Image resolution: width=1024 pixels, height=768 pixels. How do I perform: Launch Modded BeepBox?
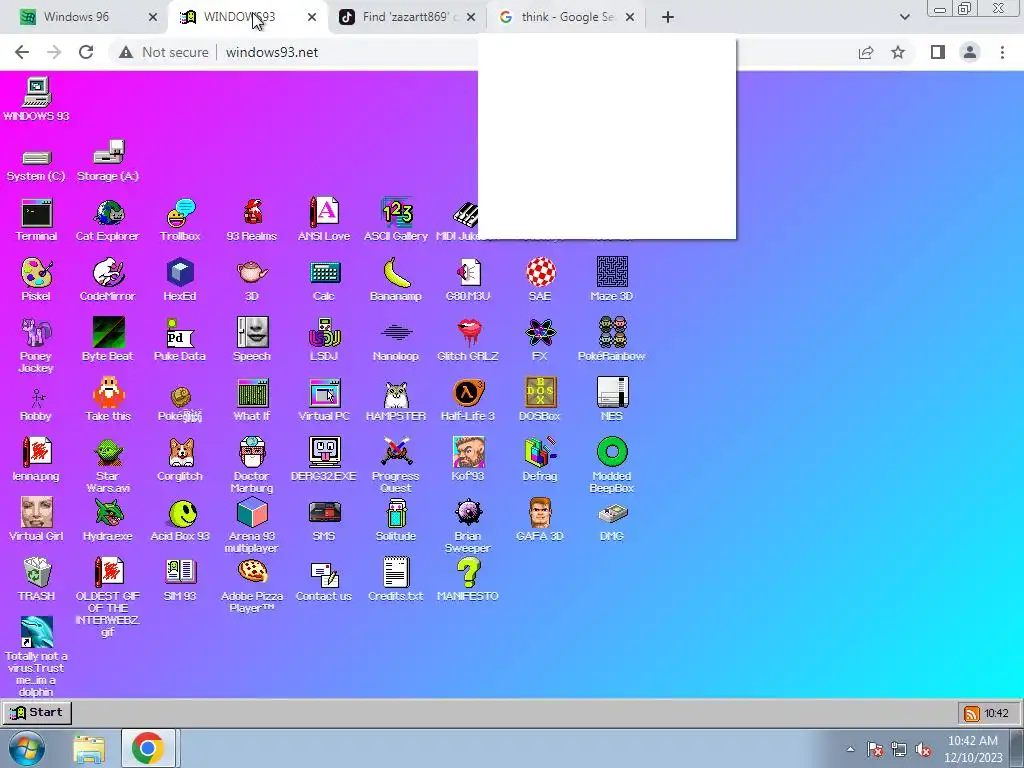(612, 466)
